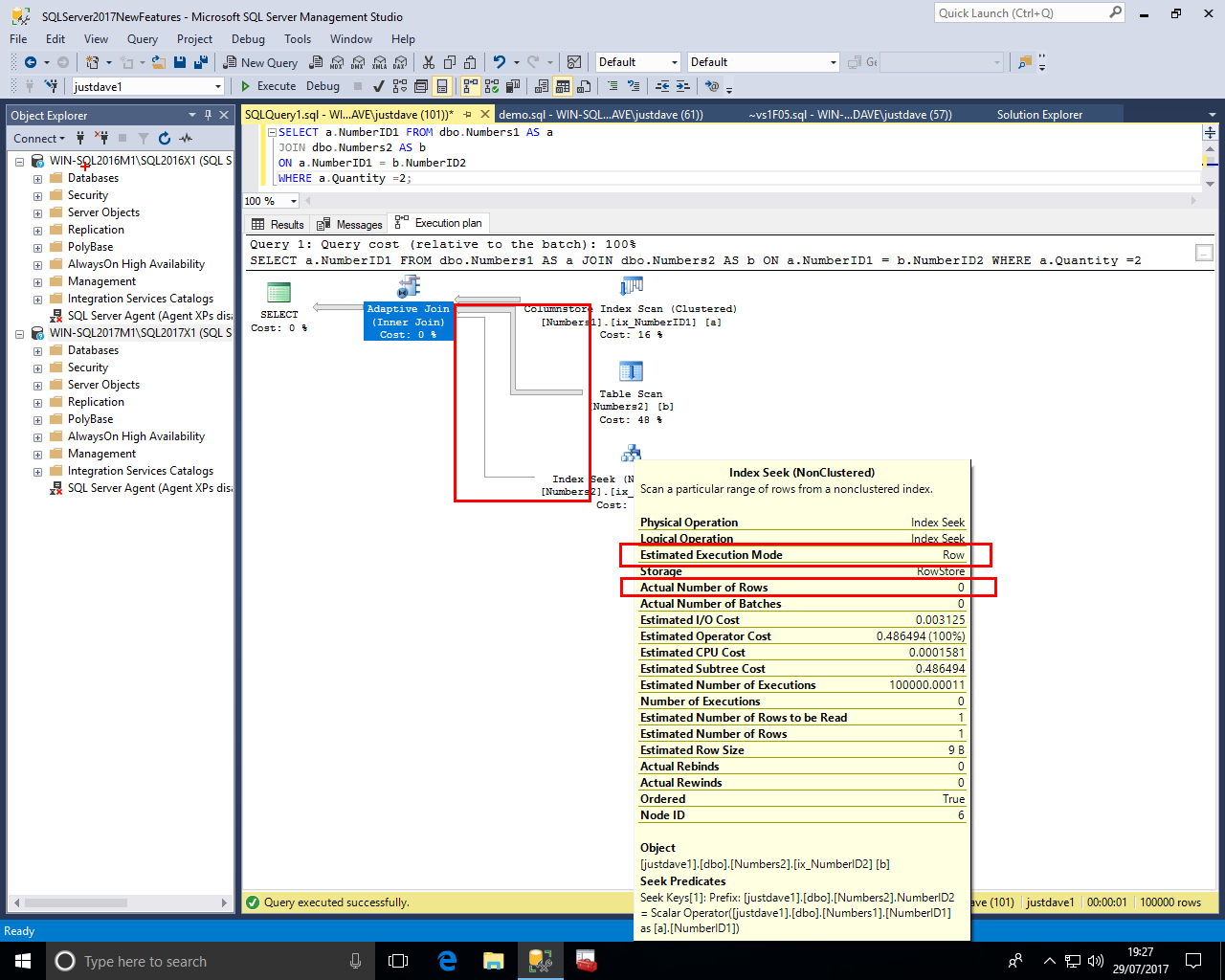The height and width of the screenshot is (980, 1225).
Task: Click the Save All icon in toolbar
Action: [x=200, y=62]
